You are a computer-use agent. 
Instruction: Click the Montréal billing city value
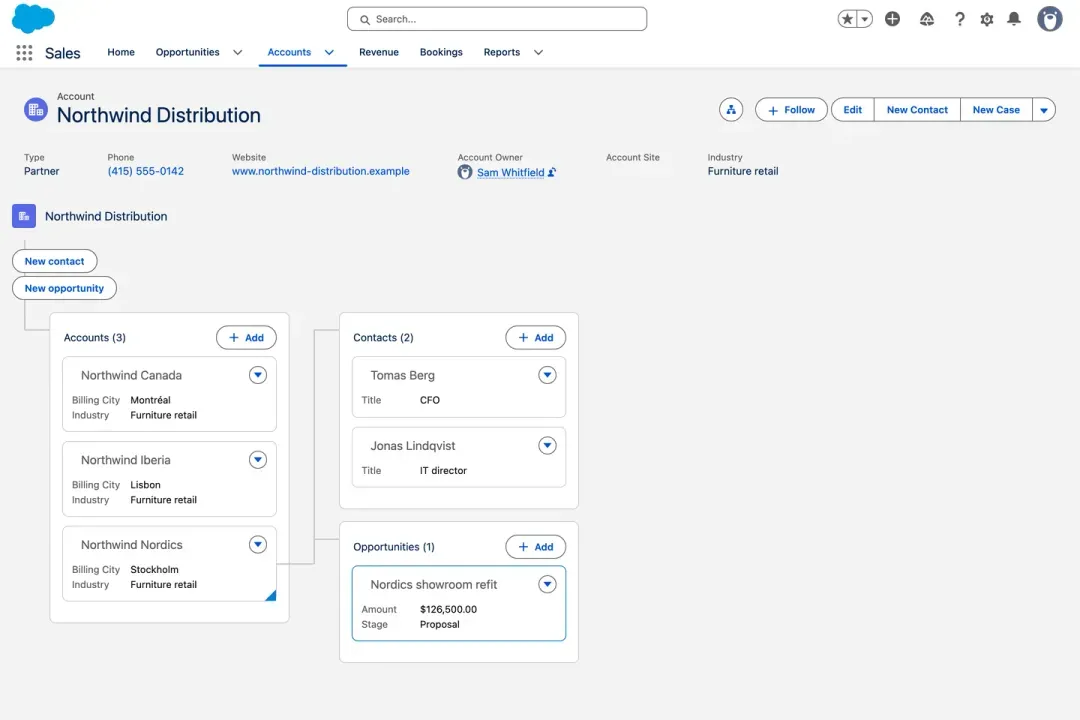click(150, 400)
